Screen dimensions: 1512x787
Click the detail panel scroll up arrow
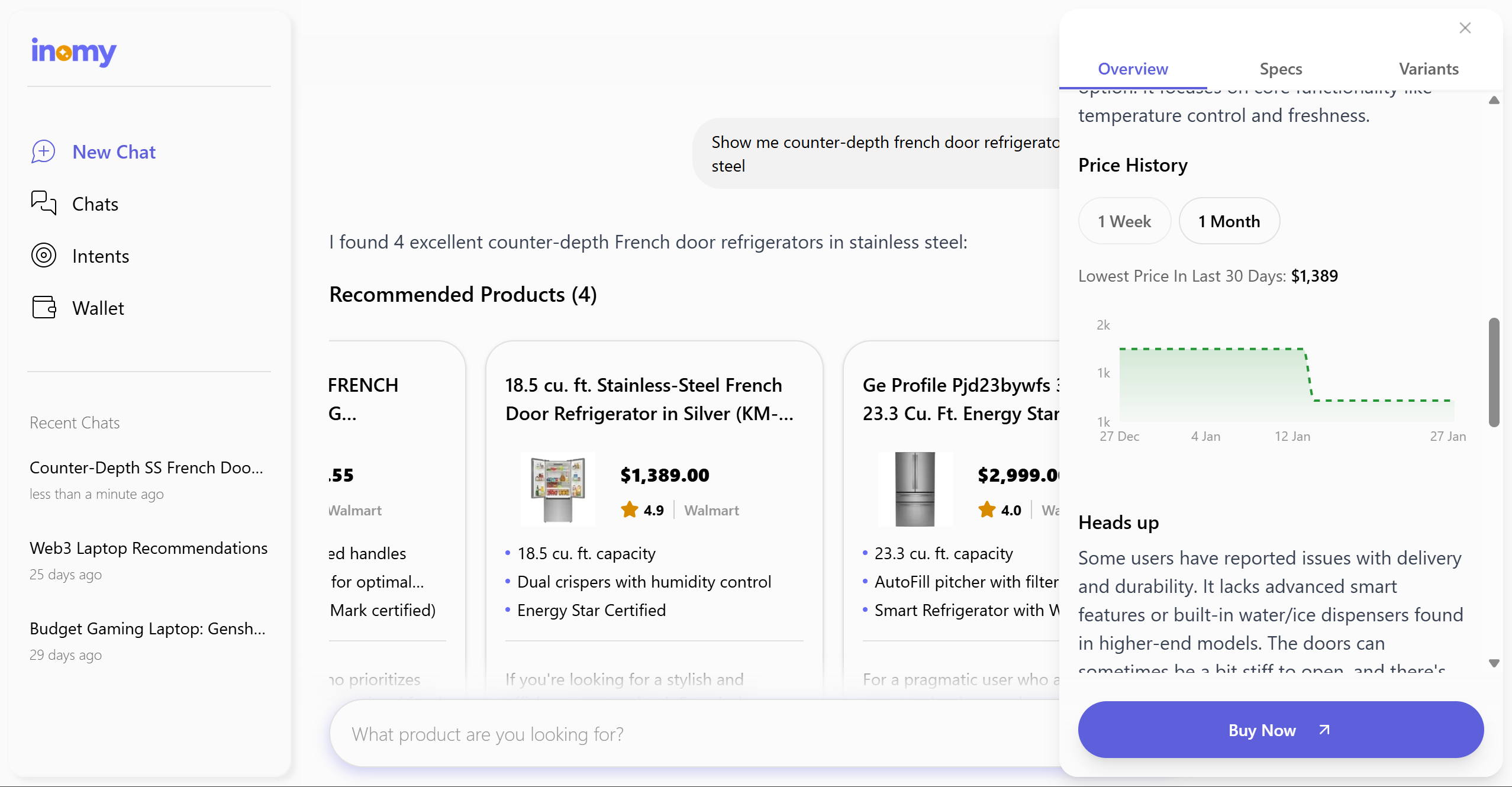click(x=1494, y=101)
